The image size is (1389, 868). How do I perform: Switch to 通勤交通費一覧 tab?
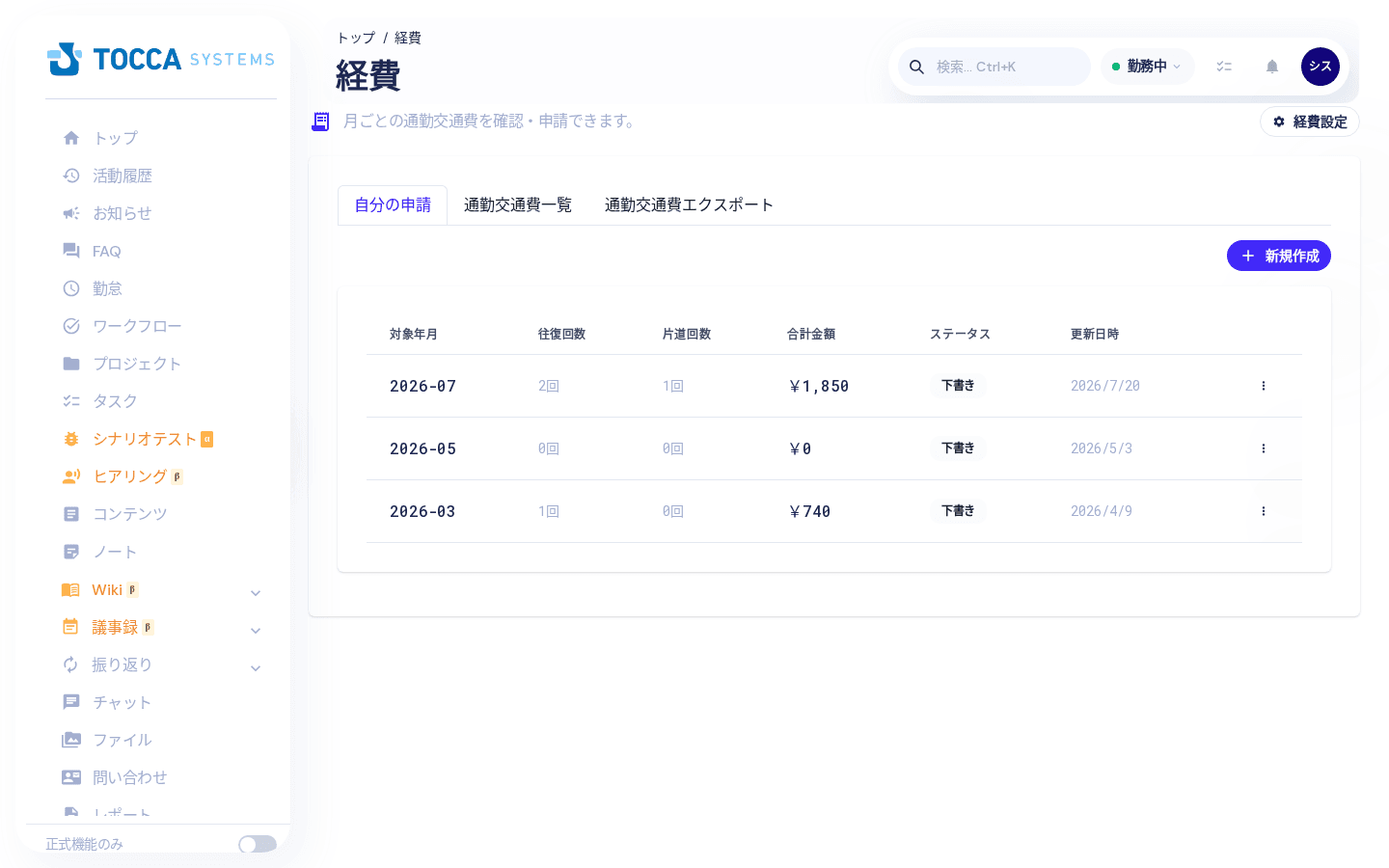(518, 204)
